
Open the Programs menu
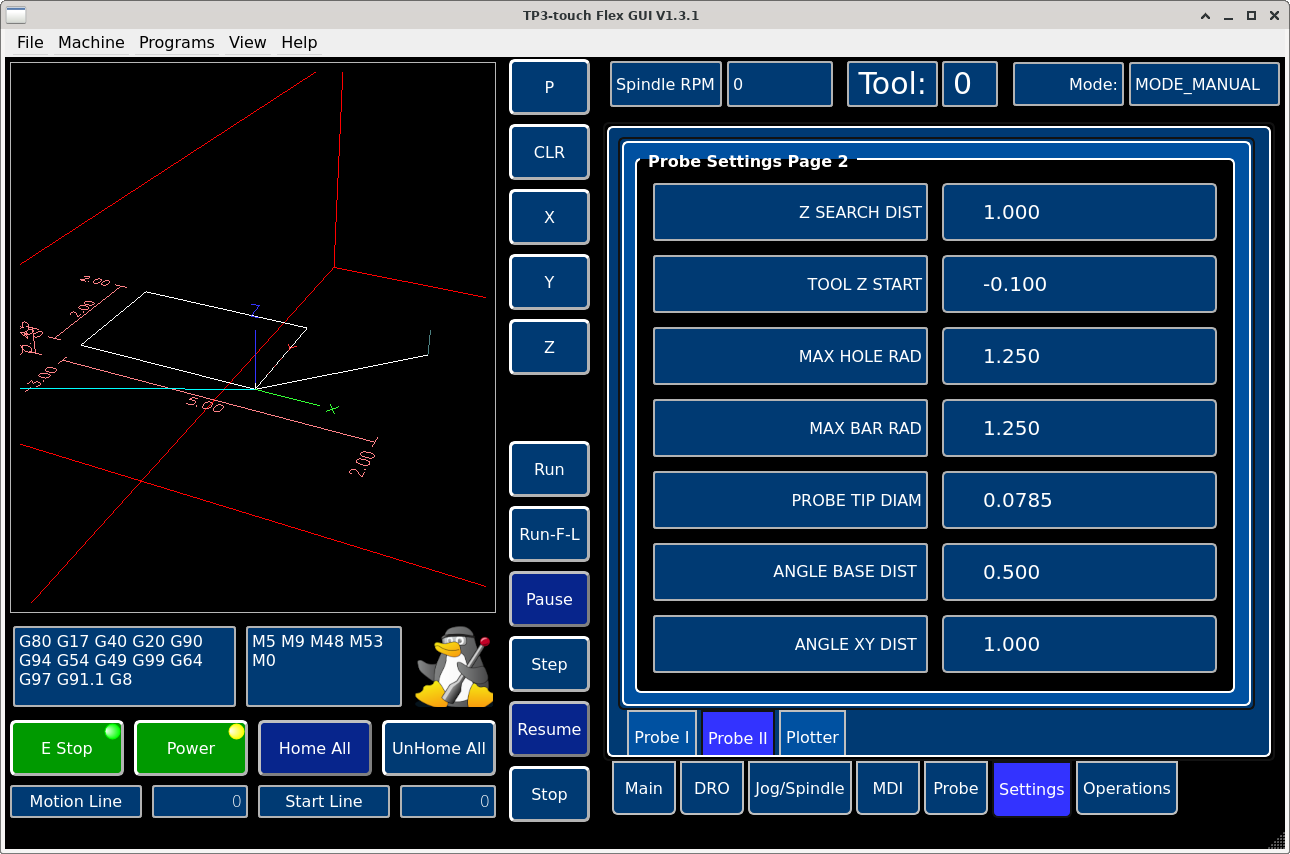click(x=176, y=42)
